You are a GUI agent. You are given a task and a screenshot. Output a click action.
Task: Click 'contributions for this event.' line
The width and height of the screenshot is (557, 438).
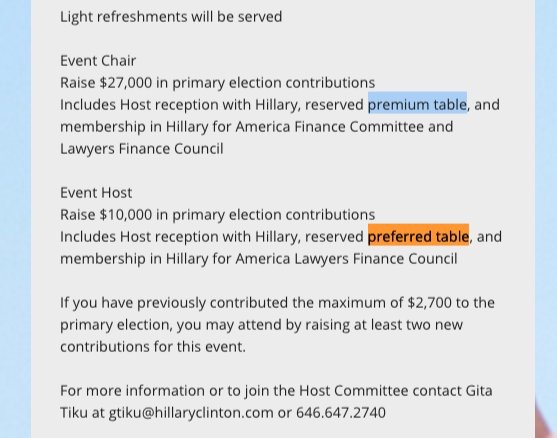click(153, 346)
